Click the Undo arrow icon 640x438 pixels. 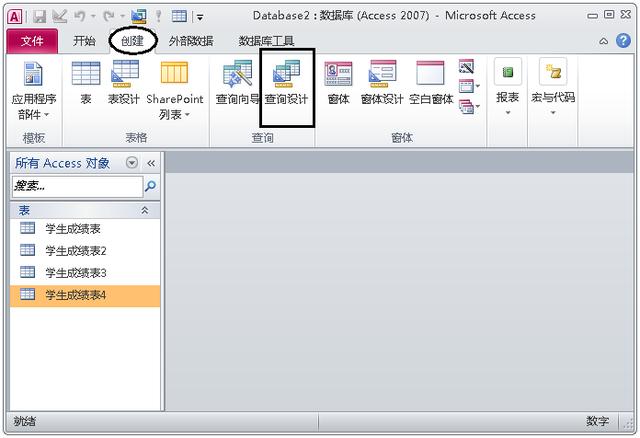pos(80,17)
